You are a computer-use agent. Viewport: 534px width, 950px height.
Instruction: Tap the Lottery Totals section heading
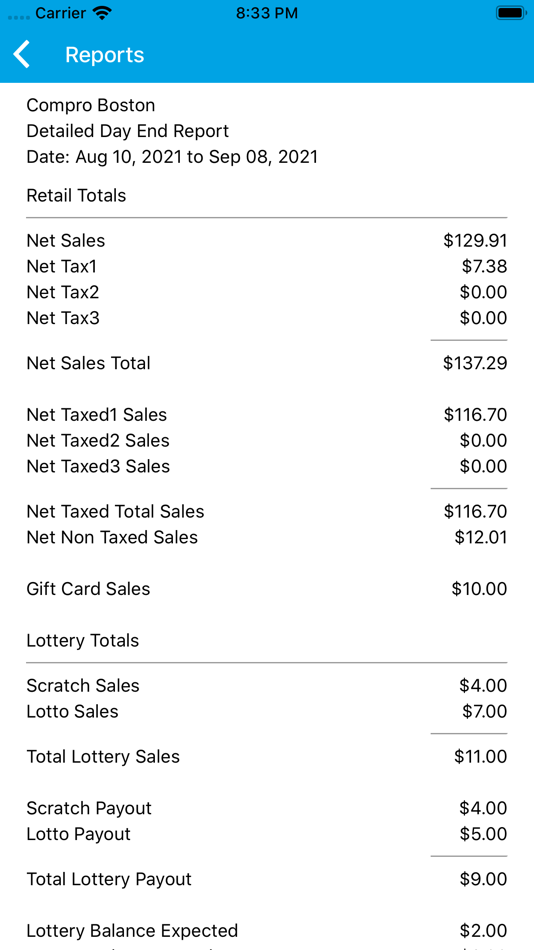[83, 641]
